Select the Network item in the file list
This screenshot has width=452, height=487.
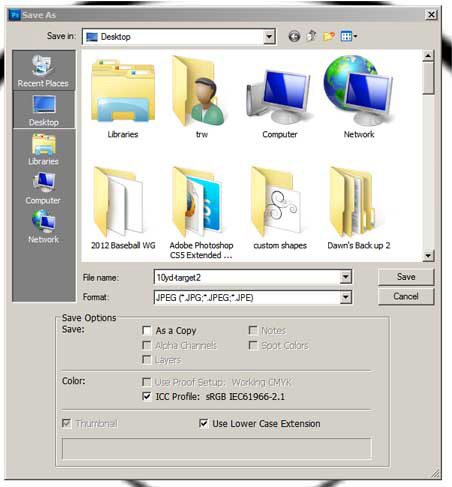tap(358, 97)
